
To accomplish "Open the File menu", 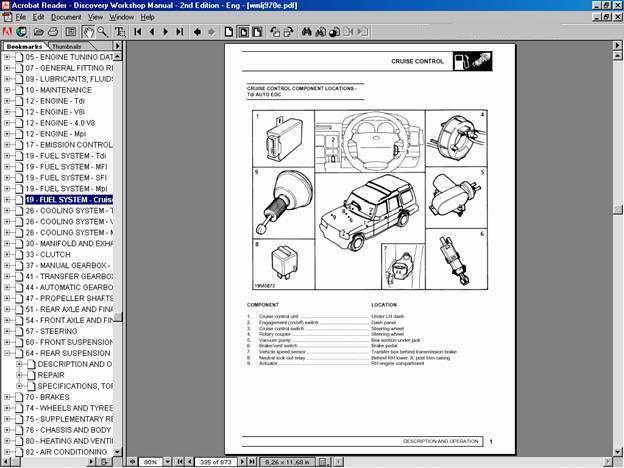I will pyautogui.click(x=21, y=17).
